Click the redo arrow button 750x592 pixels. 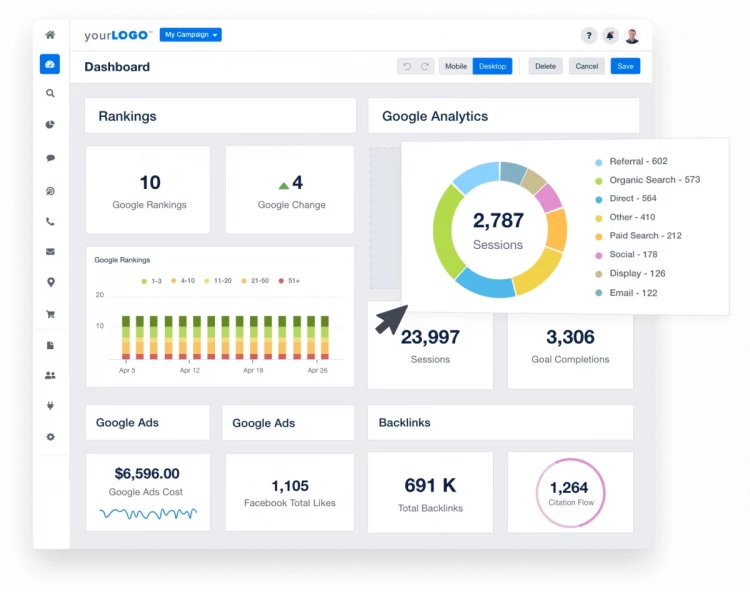(x=425, y=66)
